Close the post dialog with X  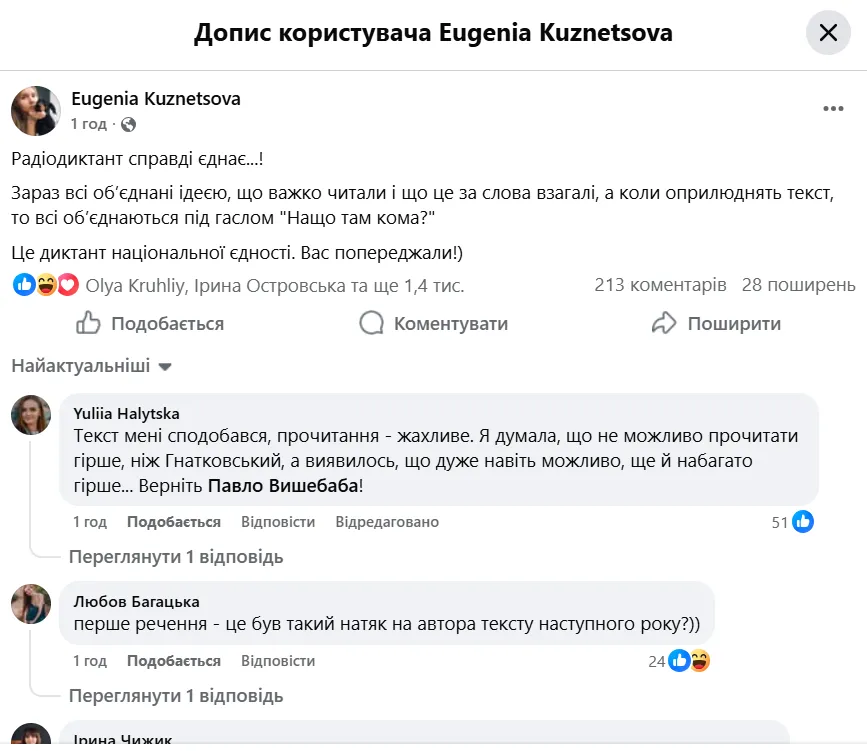[x=828, y=33]
